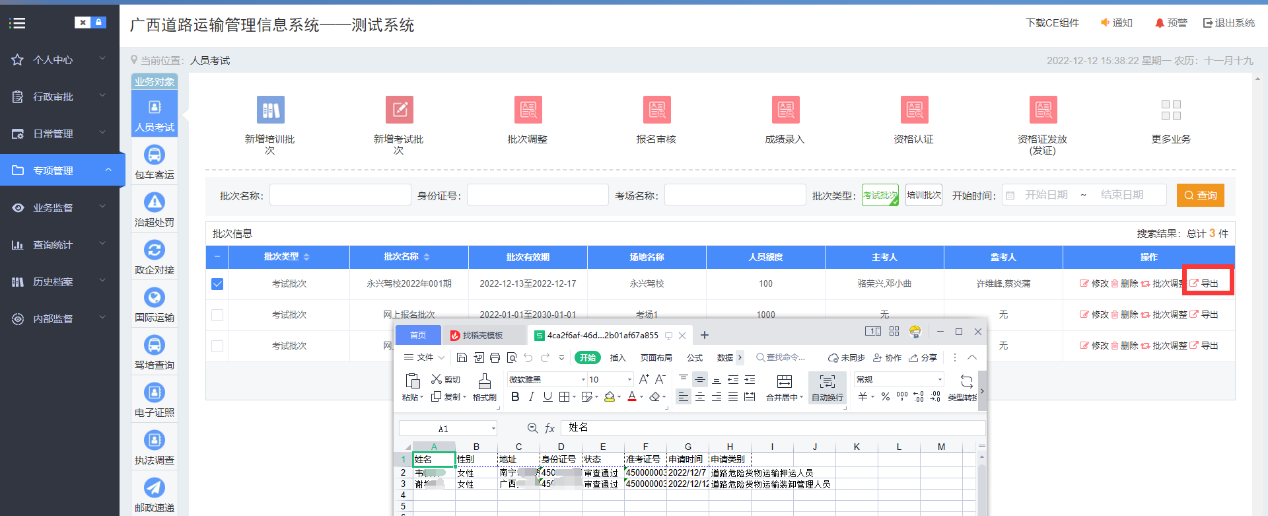Toggle the 培训批次 batch type option

pos(923,195)
